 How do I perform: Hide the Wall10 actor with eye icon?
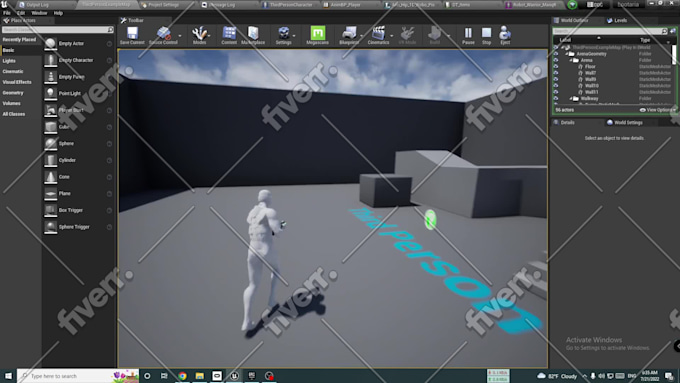pos(556,86)
